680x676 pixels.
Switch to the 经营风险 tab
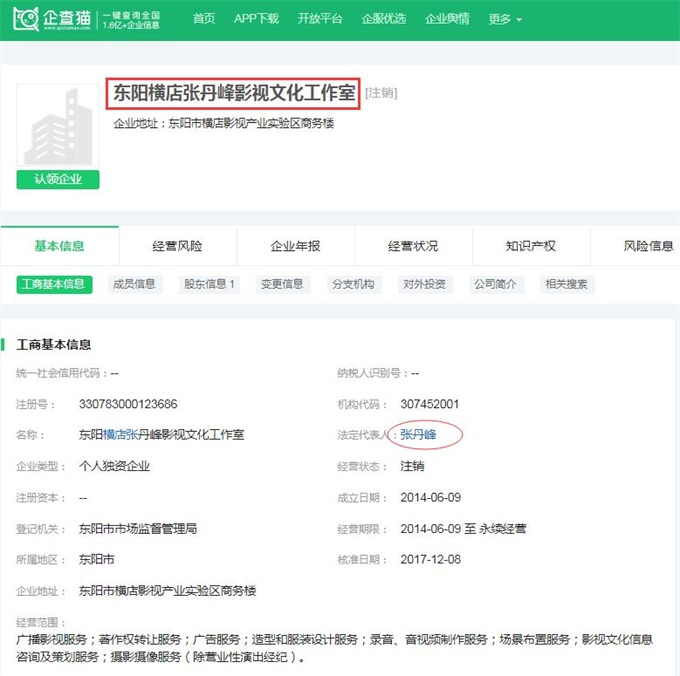click(x=177, y=246)
